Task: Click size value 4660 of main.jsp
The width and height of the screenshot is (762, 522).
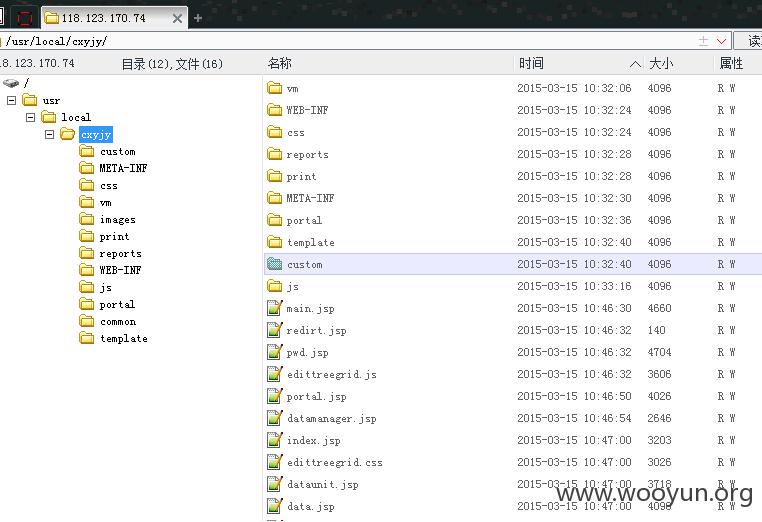Action: (x=659, y=308)
